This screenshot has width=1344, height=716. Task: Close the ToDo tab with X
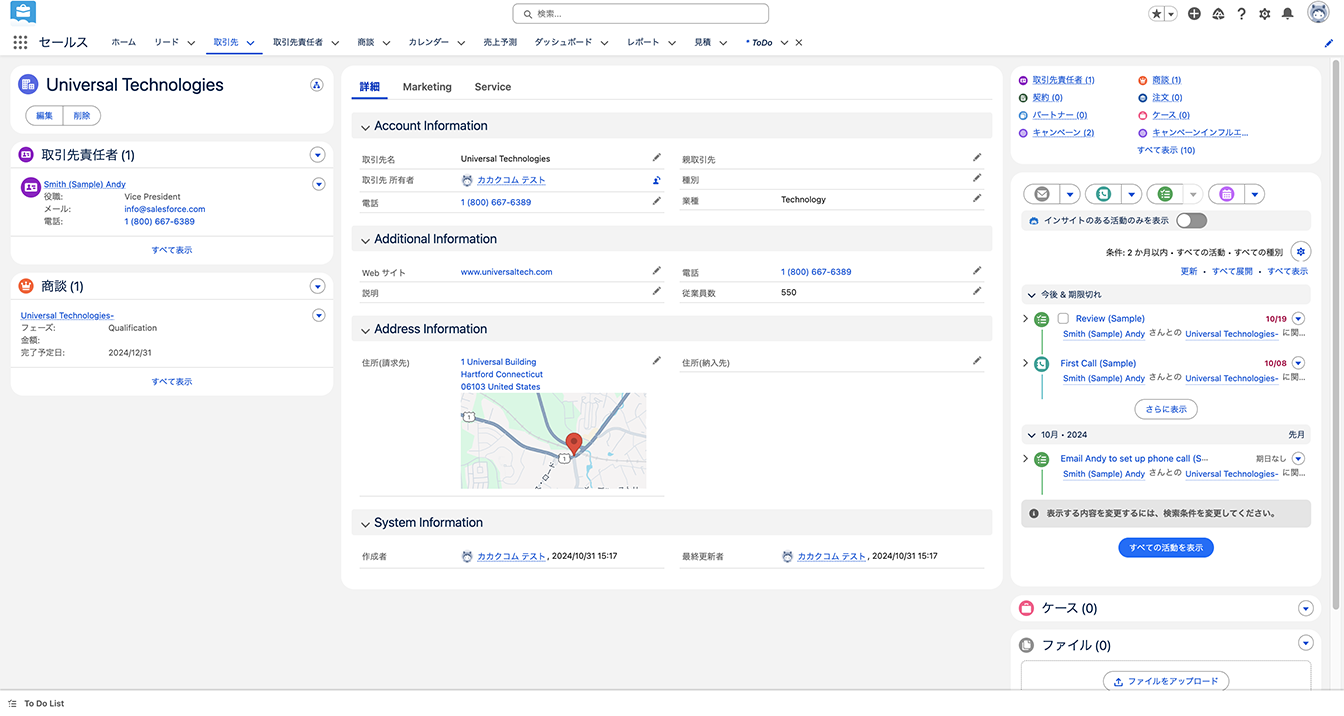point(798,43)
